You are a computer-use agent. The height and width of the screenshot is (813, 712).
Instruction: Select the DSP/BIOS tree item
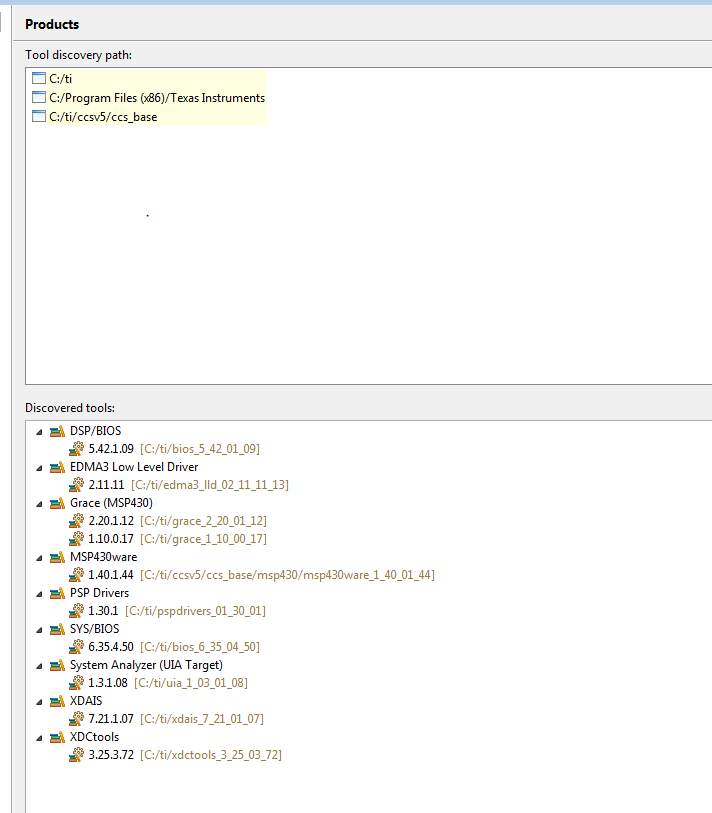pos(95,431)
